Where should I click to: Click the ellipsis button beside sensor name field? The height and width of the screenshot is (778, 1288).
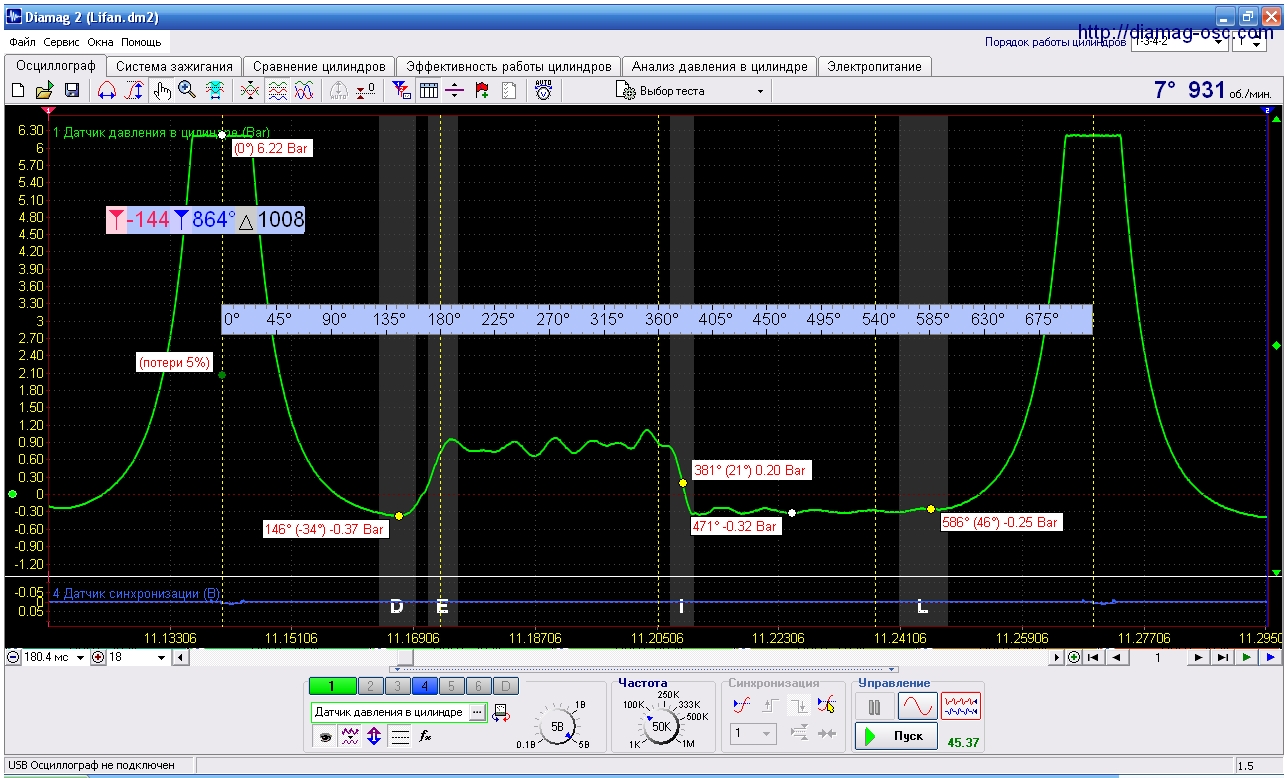tap(476, 712)
